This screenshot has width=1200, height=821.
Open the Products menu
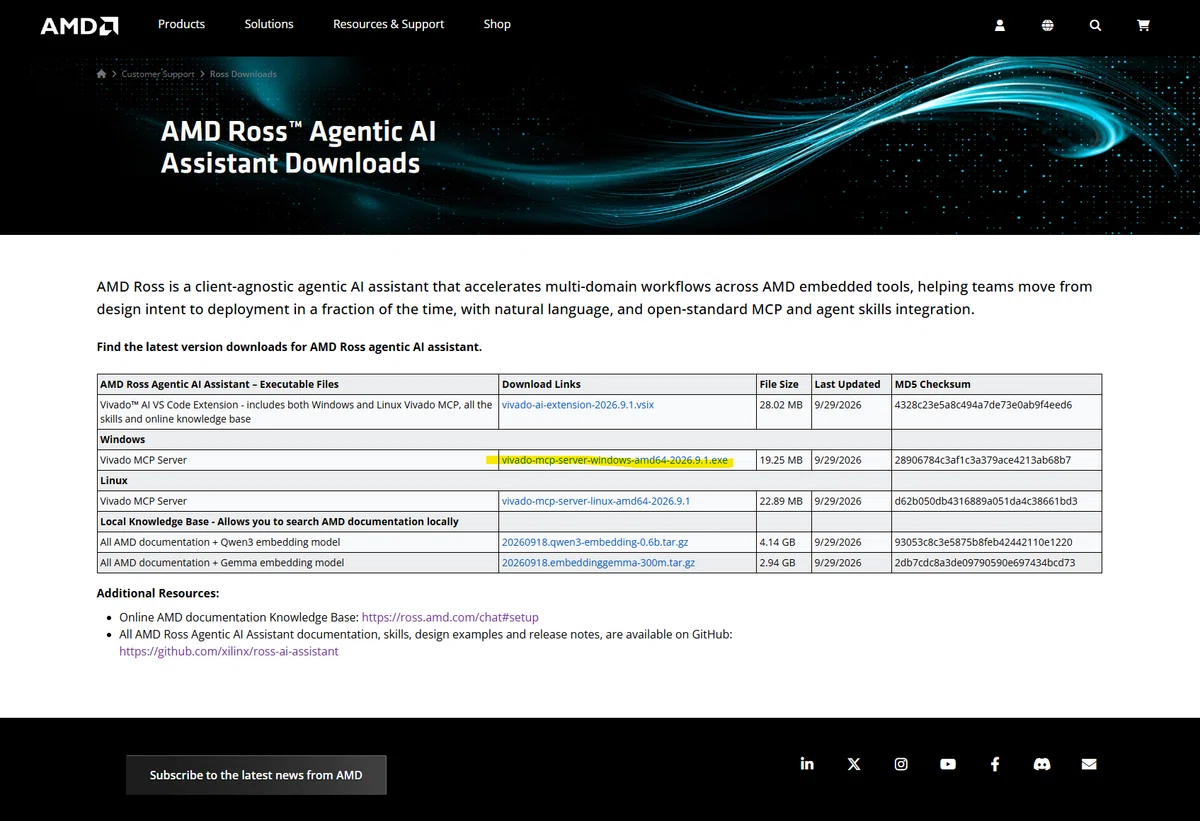pyautogui.click(x=181, y=24)
